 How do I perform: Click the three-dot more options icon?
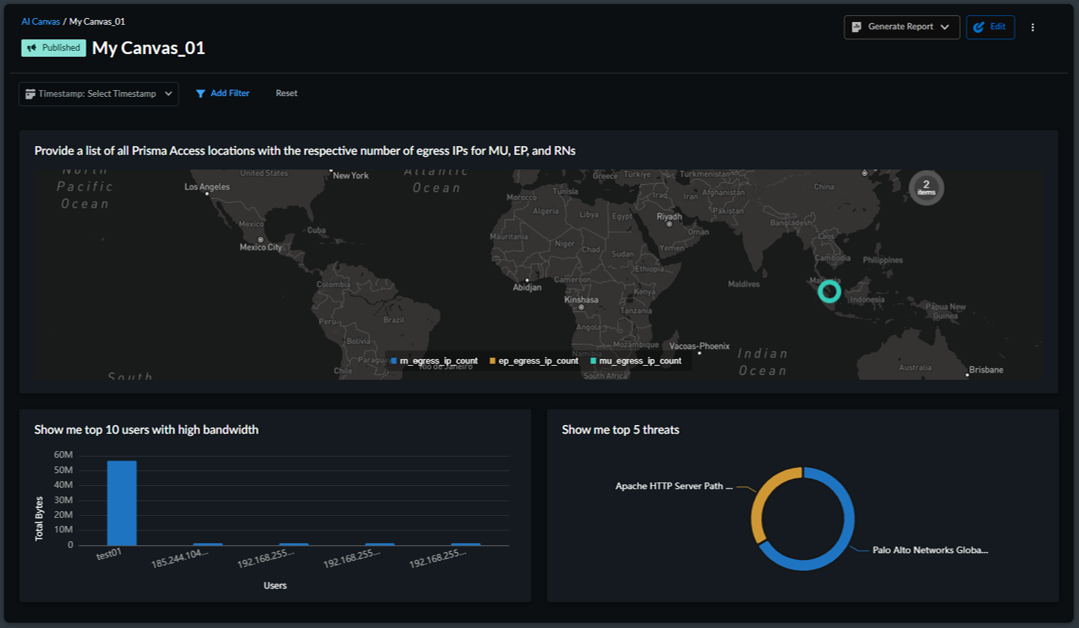(1033, 28)
